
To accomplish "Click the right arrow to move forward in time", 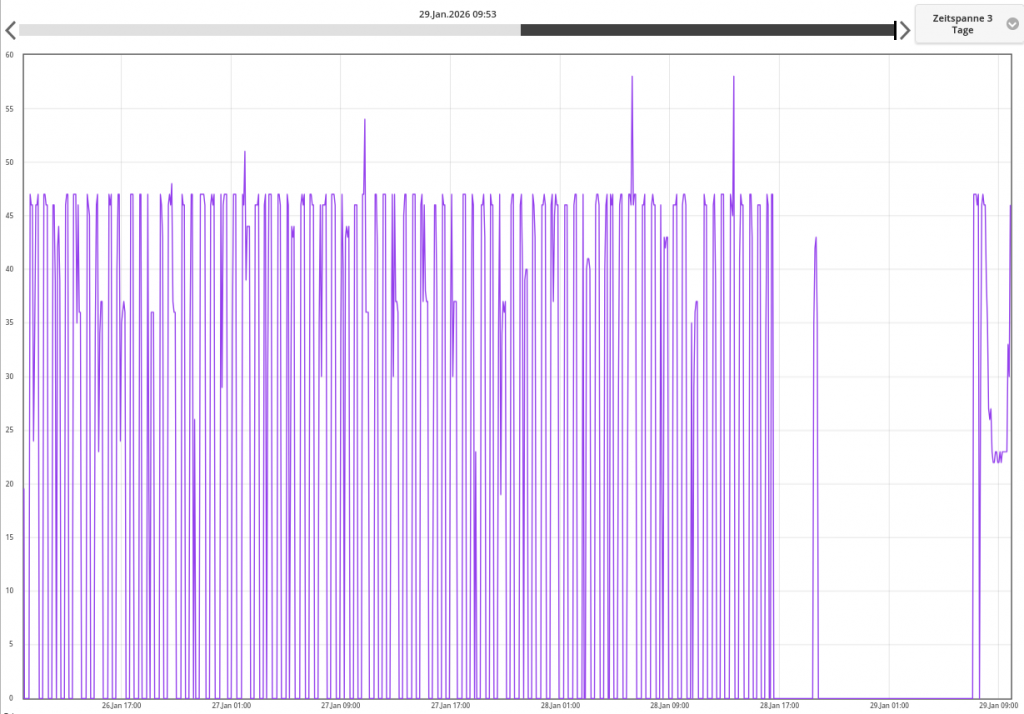I will [905, 30].
